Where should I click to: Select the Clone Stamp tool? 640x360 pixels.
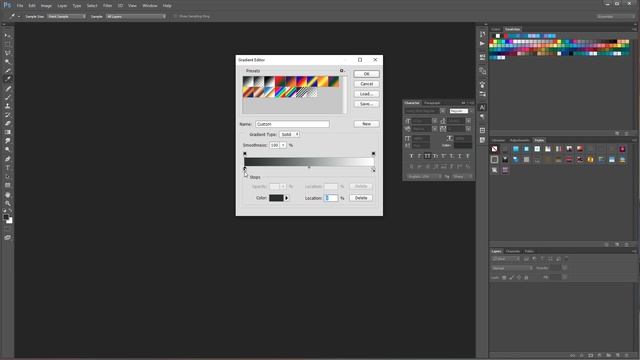tap(8, 106)
